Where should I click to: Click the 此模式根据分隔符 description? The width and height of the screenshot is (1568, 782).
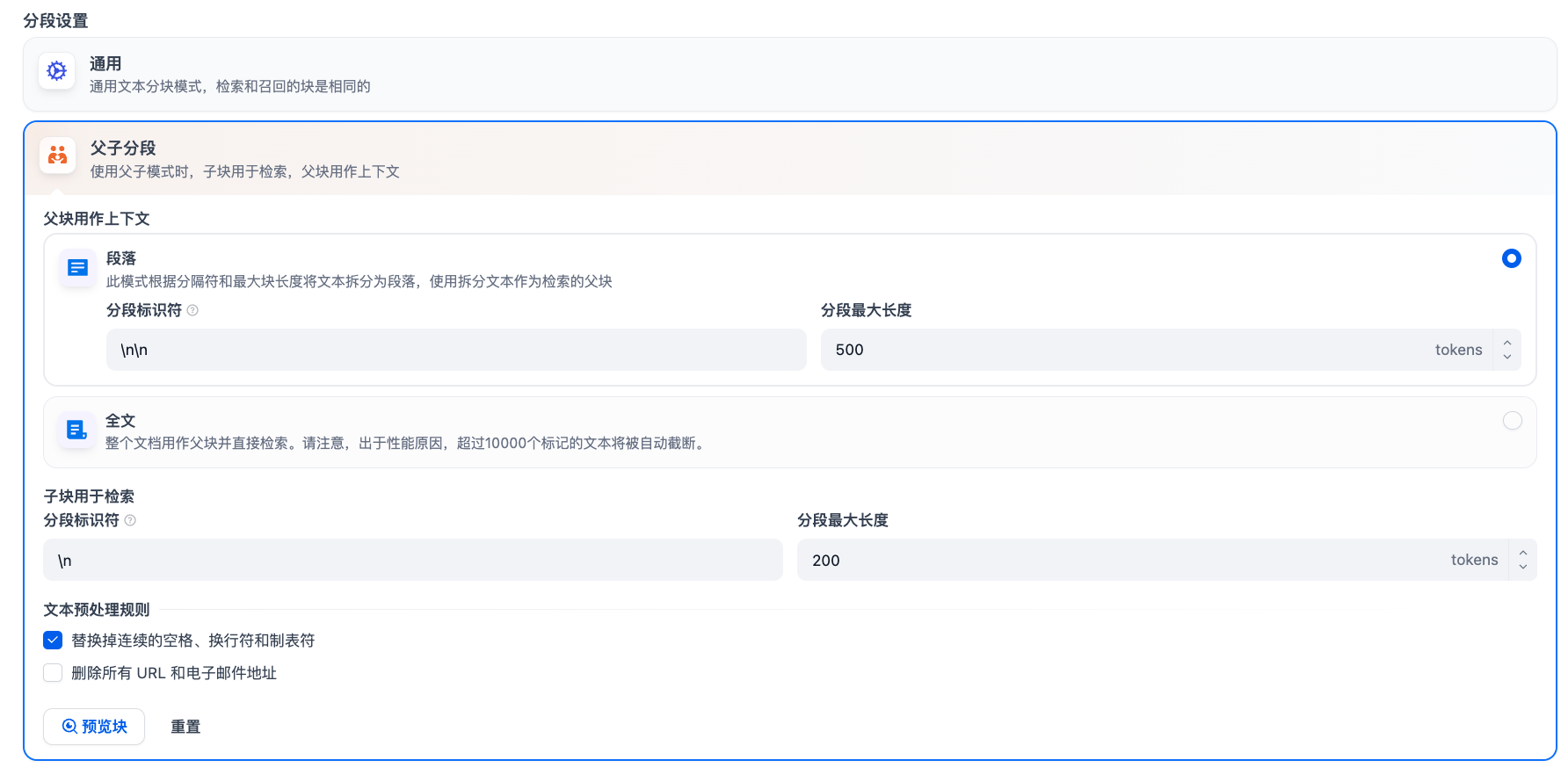[359, 281]
